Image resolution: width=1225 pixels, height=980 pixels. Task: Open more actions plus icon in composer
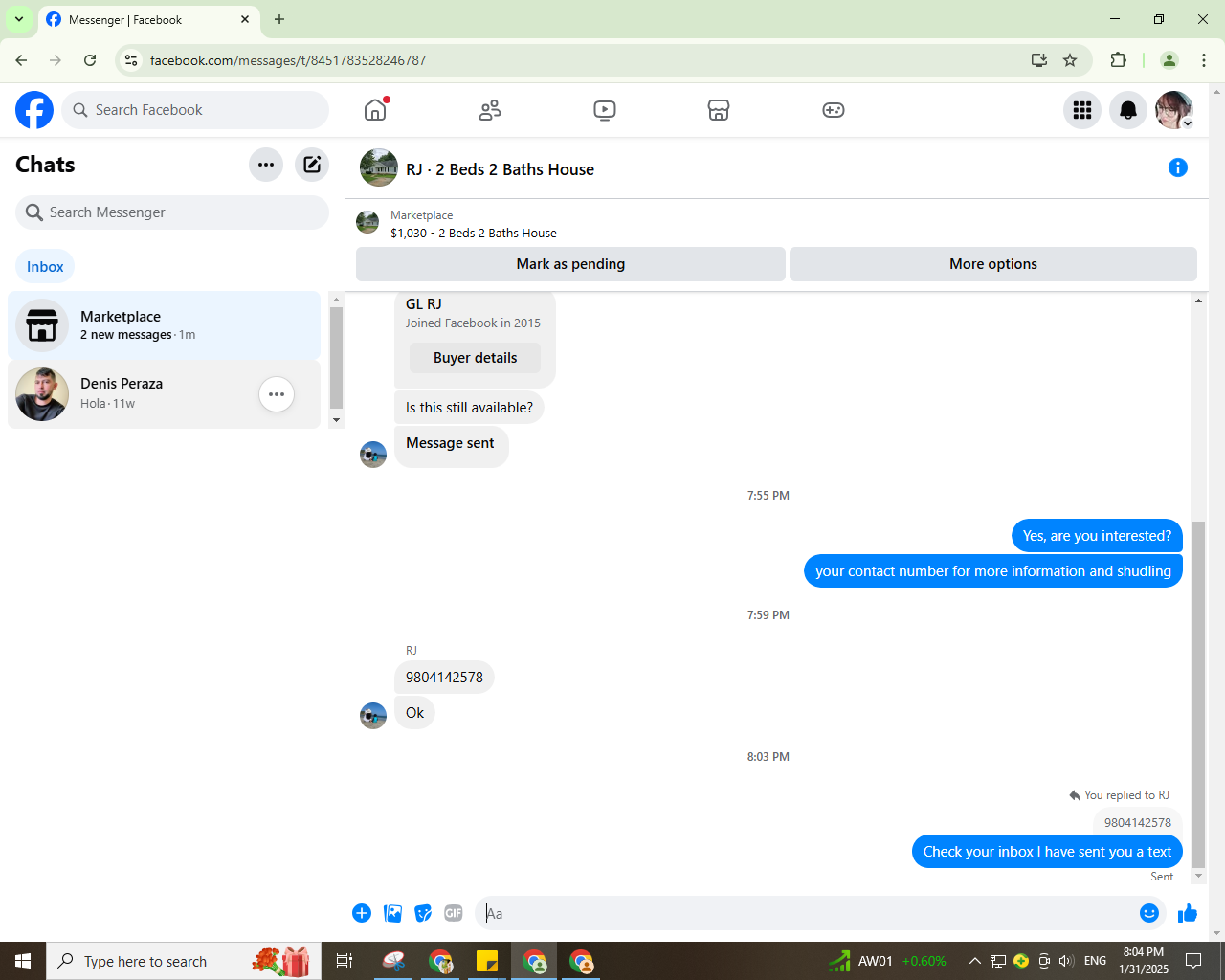click(x=362, y=913)
